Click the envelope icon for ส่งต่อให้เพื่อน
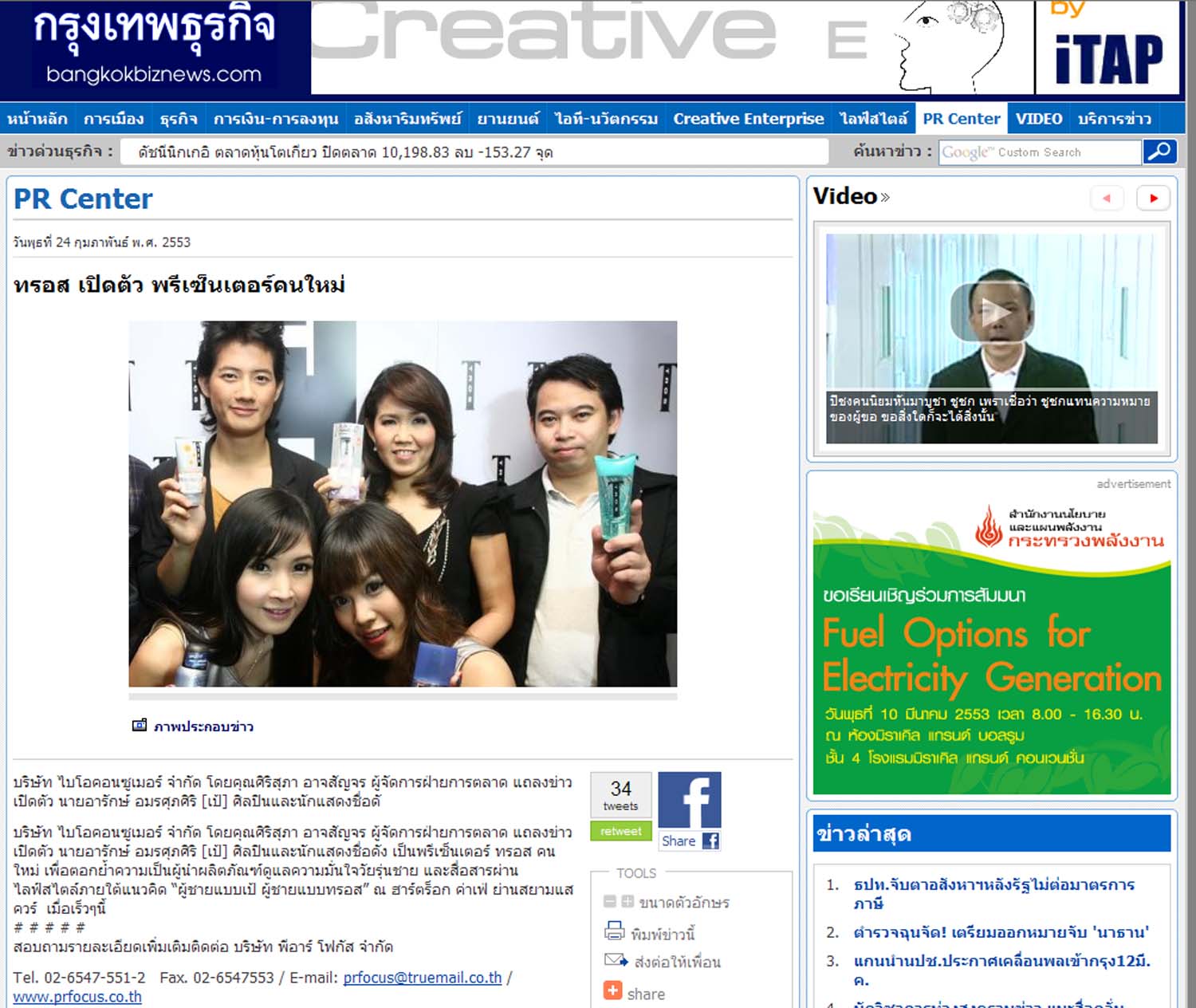1196x1008 pixels. [616, 960]
